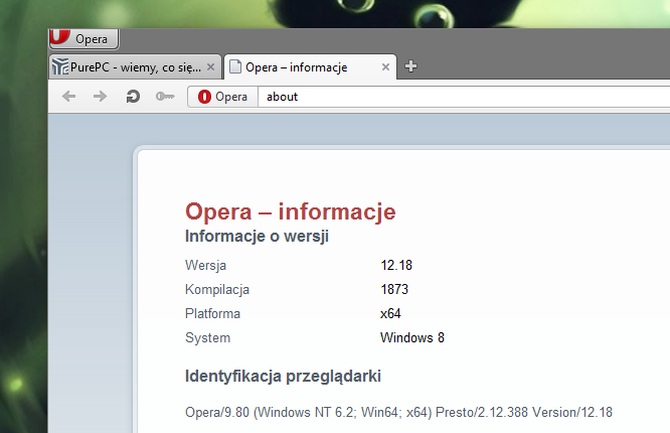Image resolution: width=670 pixels, height=433 pixels.
Task: Click the build number 1873
Action: [394, 289]
